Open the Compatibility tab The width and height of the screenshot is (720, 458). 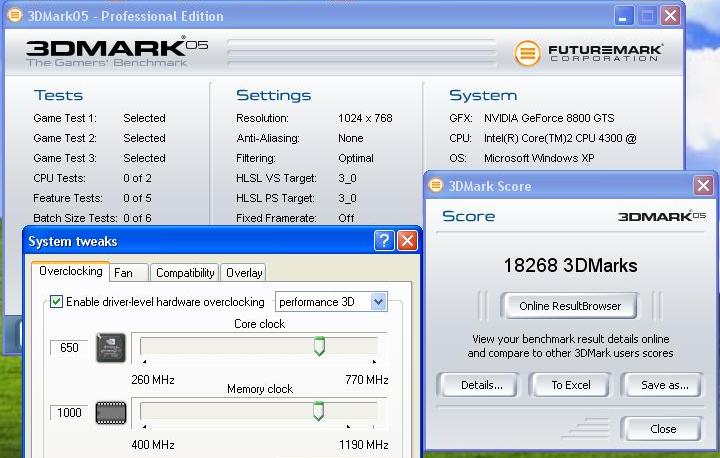[x=185, y=273]
